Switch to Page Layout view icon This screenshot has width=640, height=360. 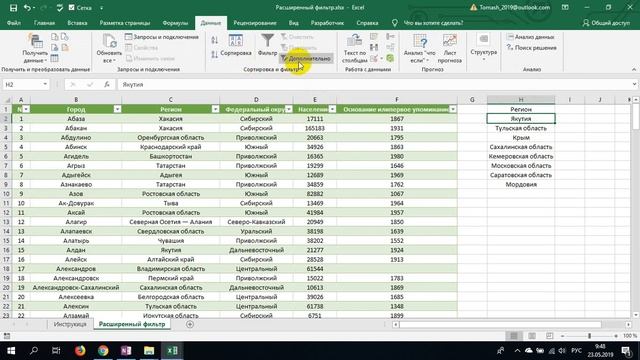click(532, 336)
